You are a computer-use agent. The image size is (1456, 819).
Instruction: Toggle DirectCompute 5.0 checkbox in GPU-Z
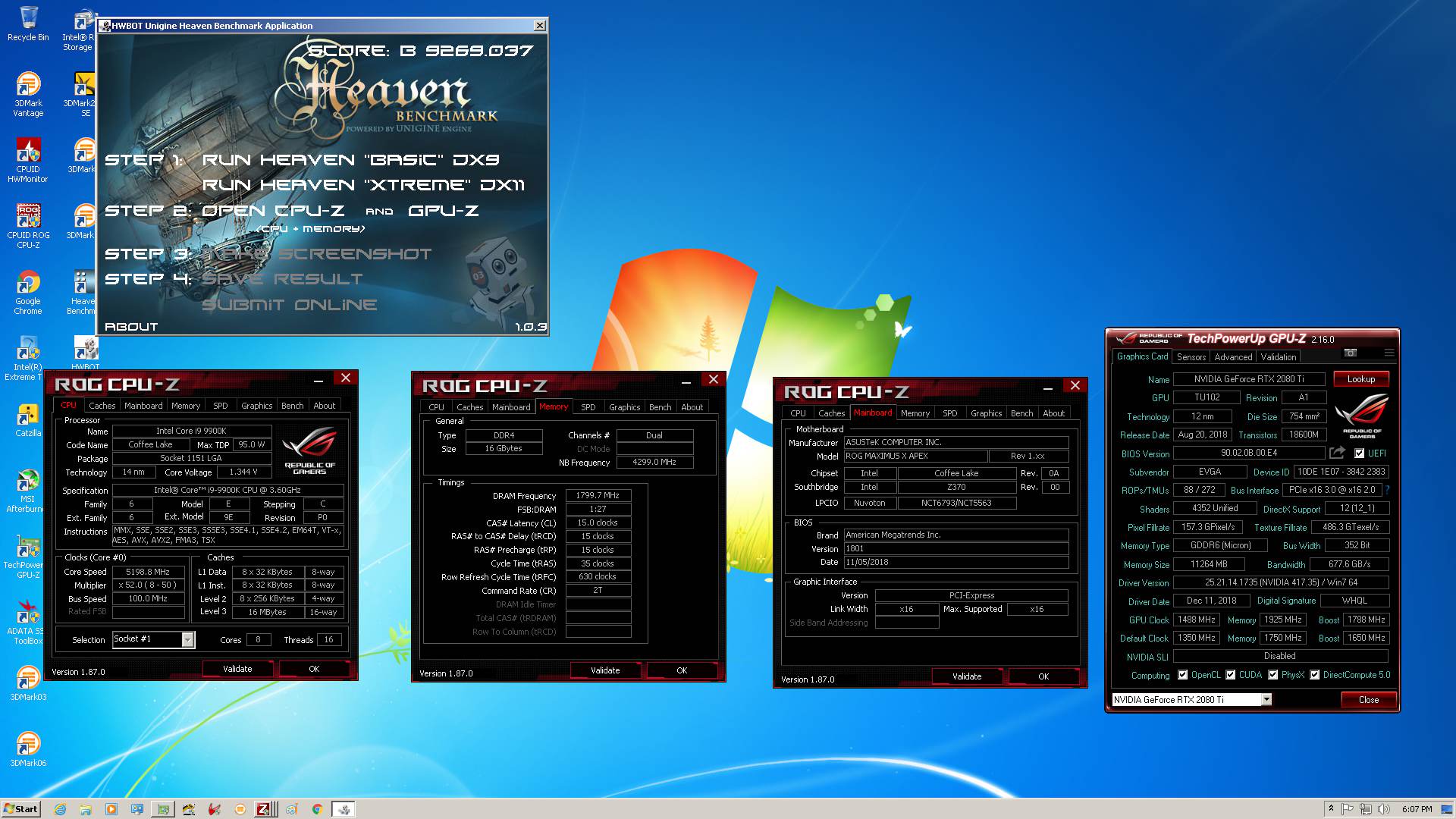pyautogui.click(x=1314, y=675)
